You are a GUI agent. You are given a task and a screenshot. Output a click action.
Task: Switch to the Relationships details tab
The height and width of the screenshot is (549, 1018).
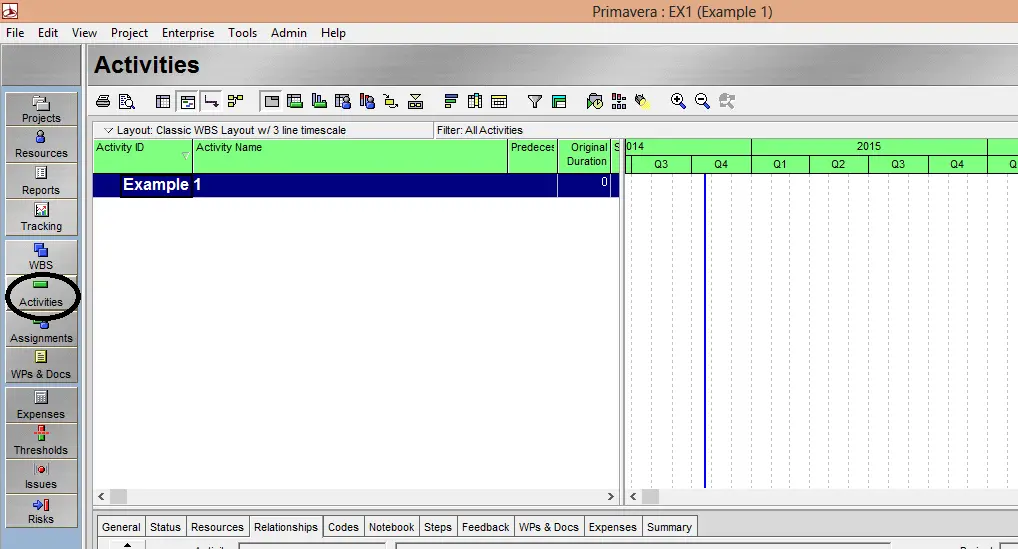[286, 527]
